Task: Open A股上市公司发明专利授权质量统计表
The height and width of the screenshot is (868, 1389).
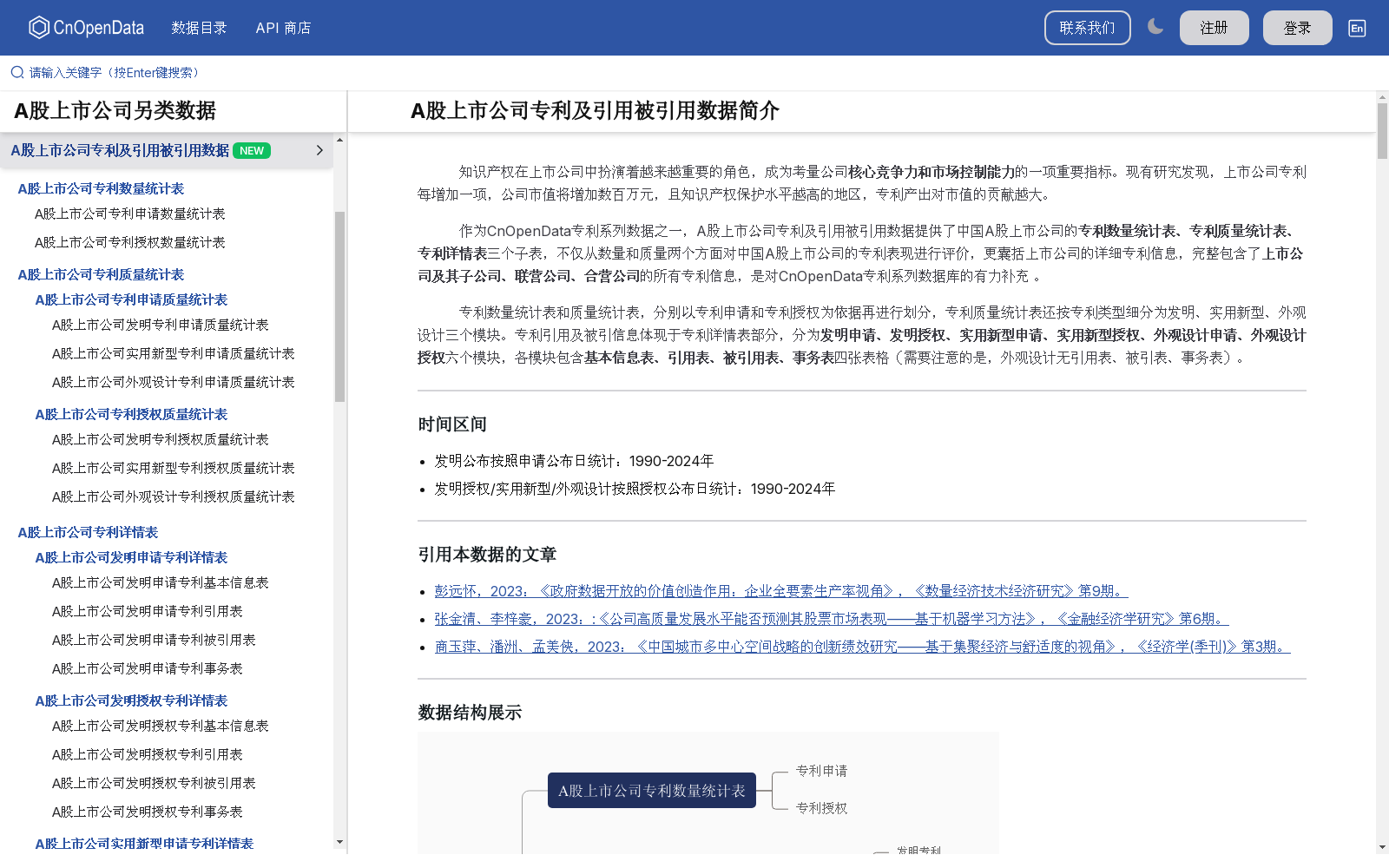Action: point(160,439)
